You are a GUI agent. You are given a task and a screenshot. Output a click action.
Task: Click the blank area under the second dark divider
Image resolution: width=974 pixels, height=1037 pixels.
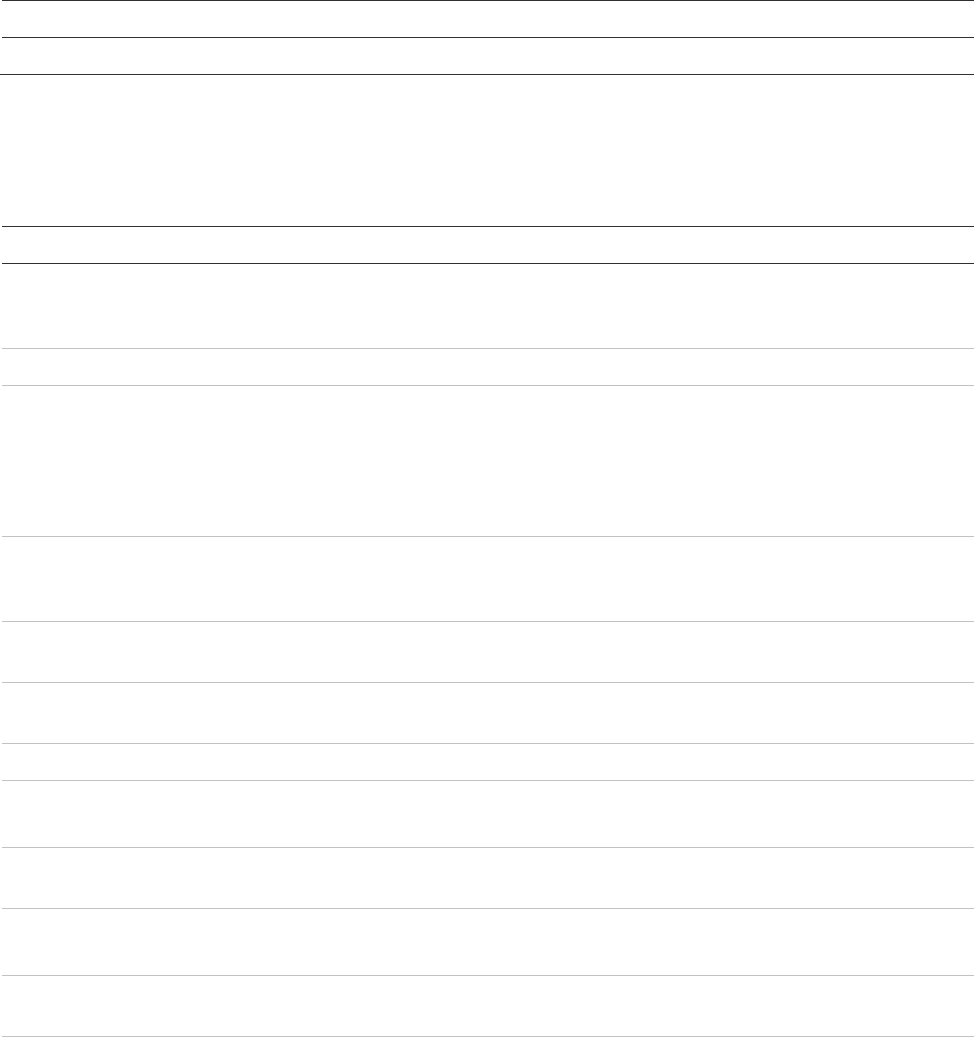point(487,306)
